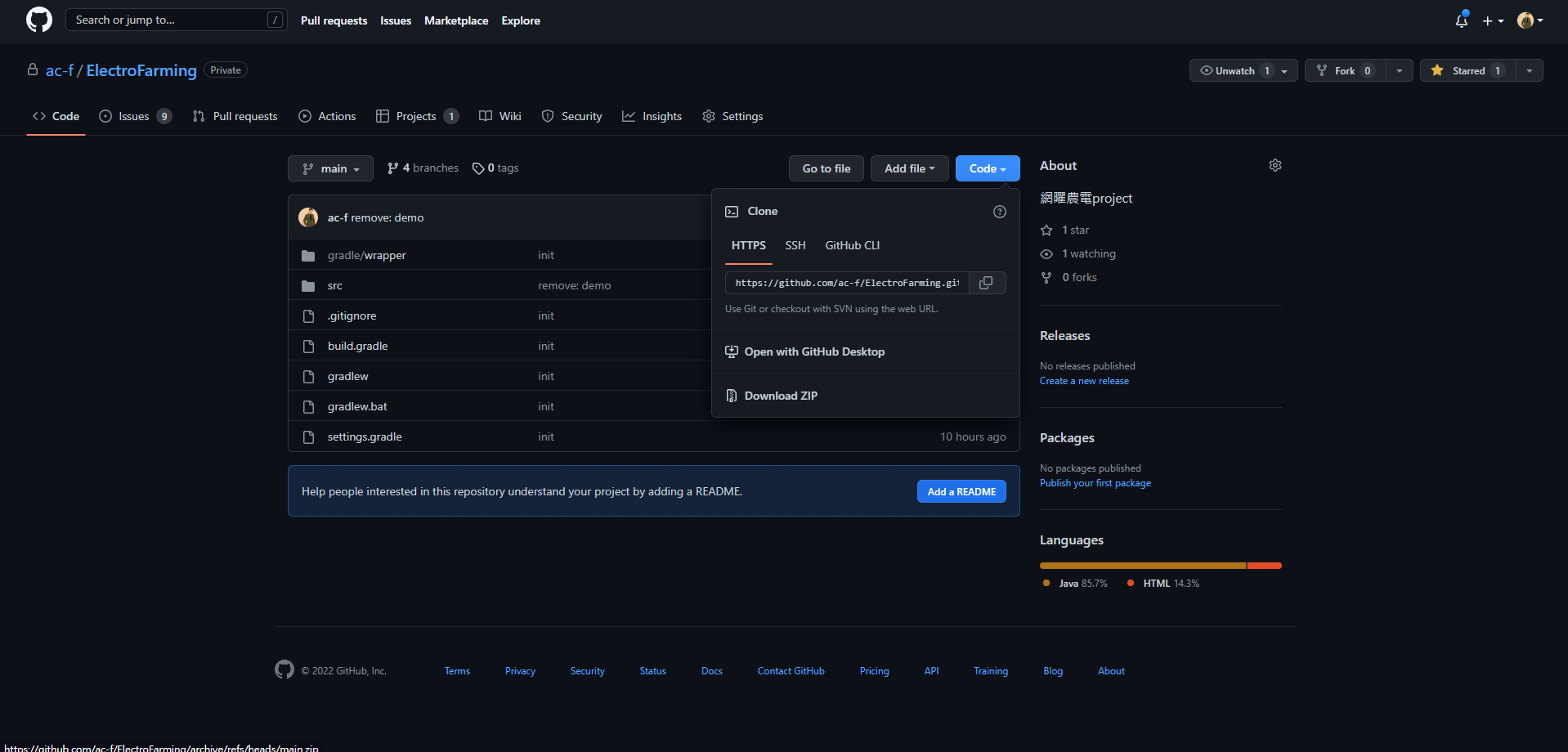Open the settings.gradle file
The image size is (1568, 752).
point(365,436)
